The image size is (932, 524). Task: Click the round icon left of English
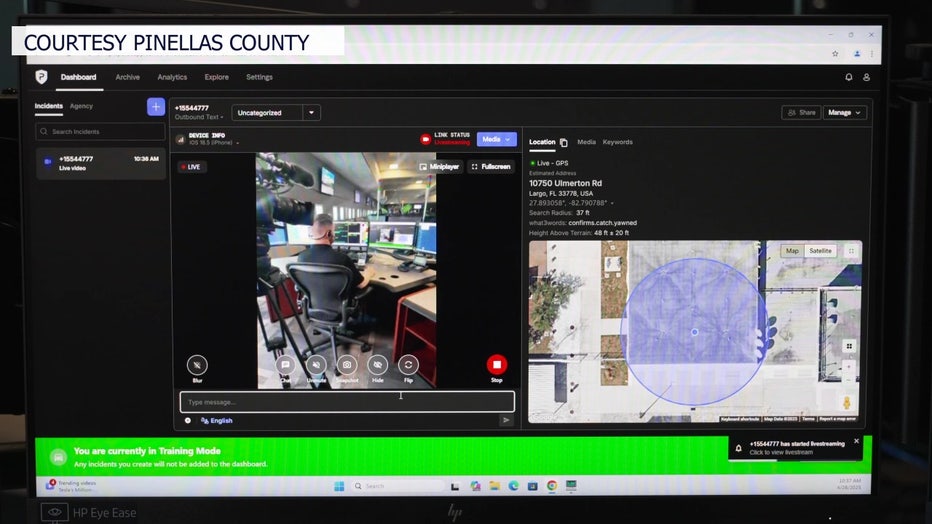pyautogui.click(x=188, y=421)
